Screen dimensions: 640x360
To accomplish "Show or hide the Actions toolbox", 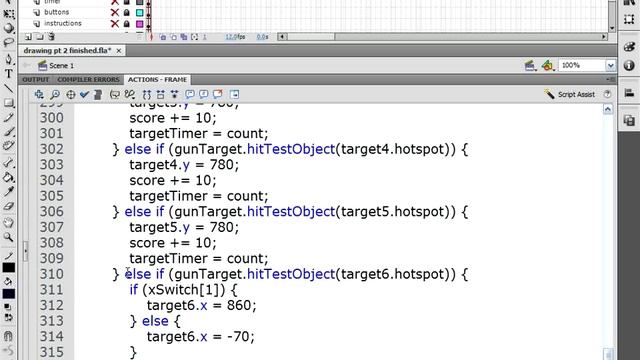I will [234, 95].
